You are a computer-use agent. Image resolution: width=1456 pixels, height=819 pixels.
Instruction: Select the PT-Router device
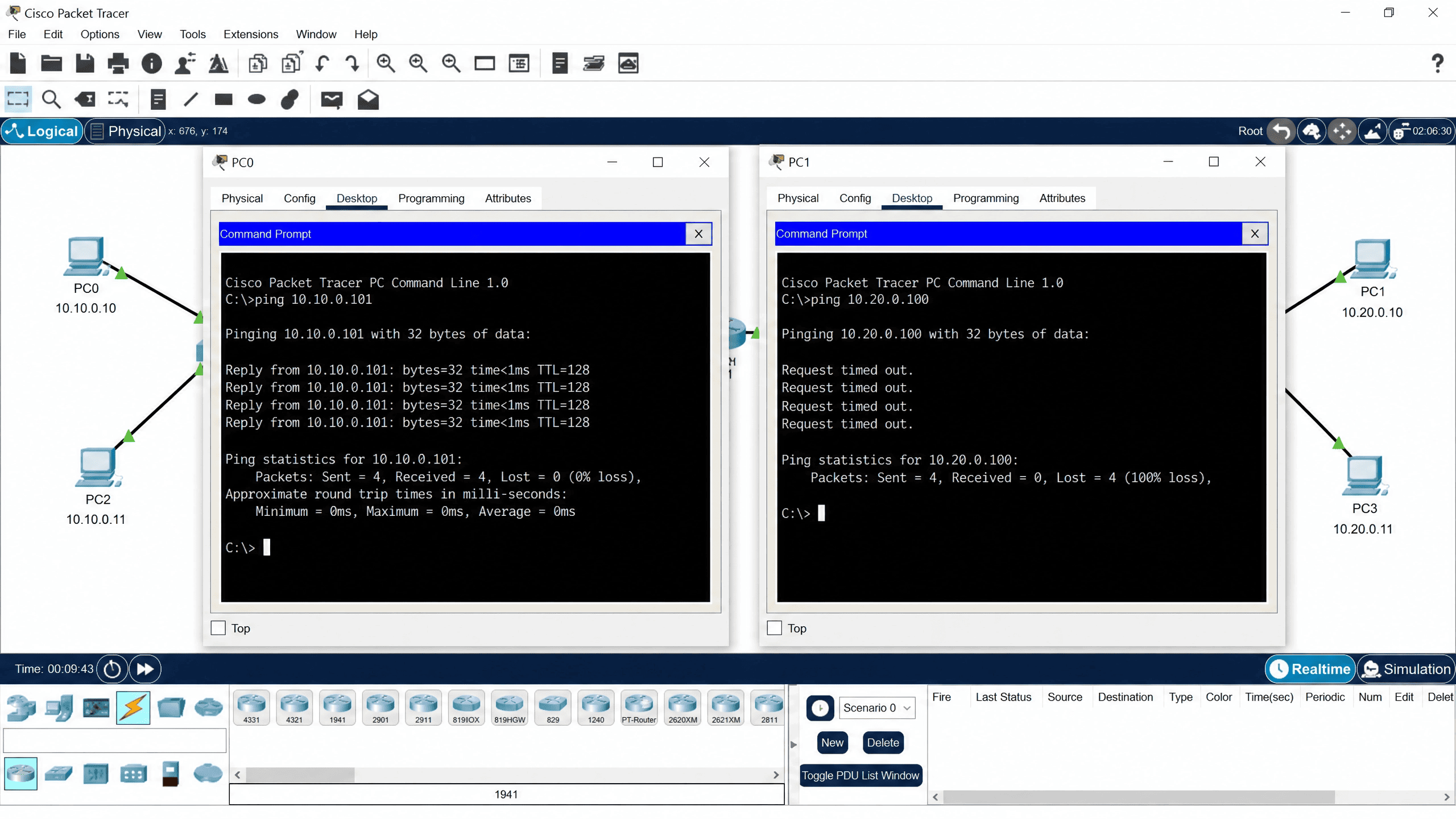pyautogui.click(x=639, y=708)
